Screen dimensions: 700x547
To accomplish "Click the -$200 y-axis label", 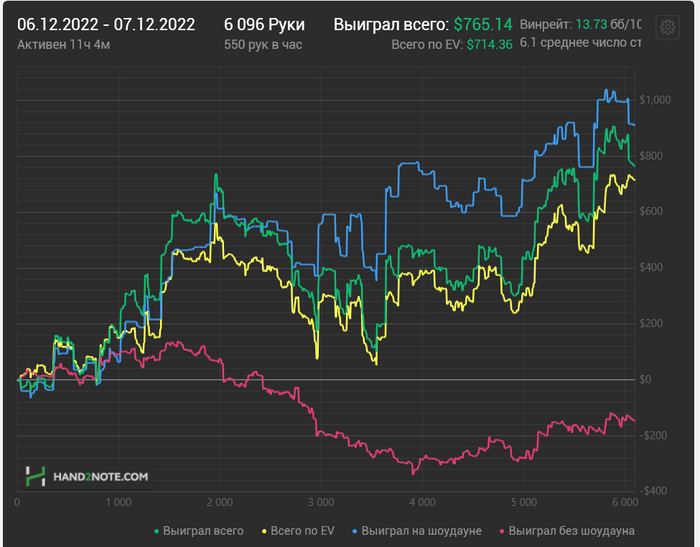I will click(x=653, y=435).
